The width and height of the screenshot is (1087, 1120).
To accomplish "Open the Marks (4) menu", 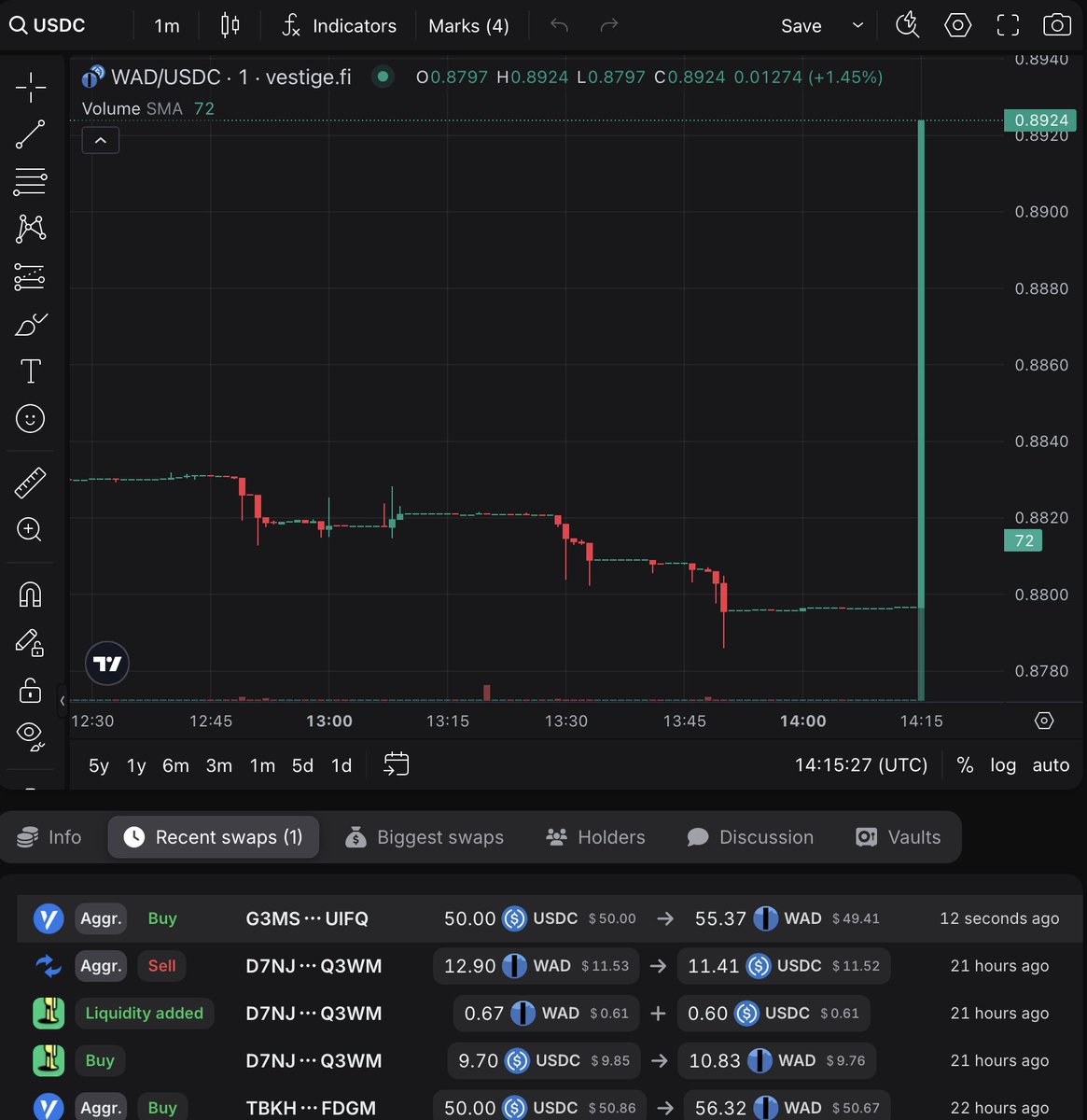I will [468, 25].
